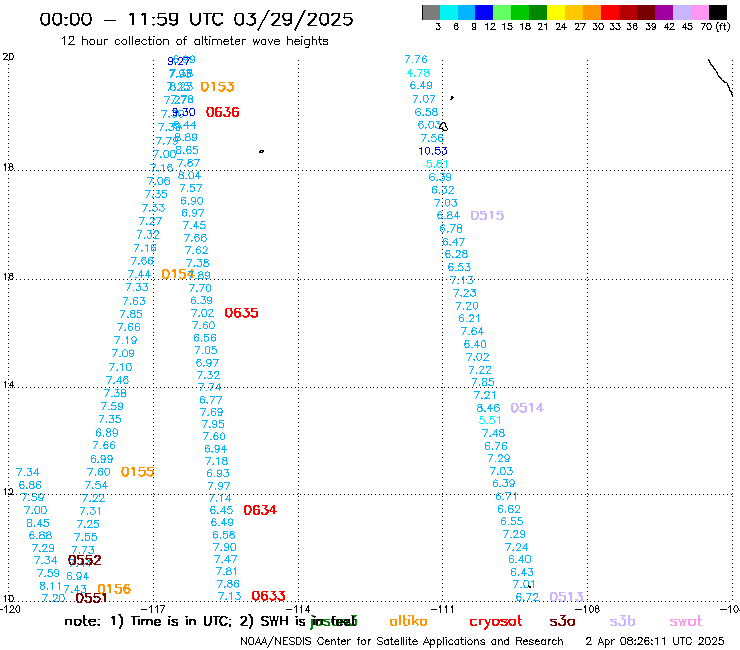Screen dimensions: 740x650
Task: Click the -108 longitude axis label
Action: [x=588, y=609]
